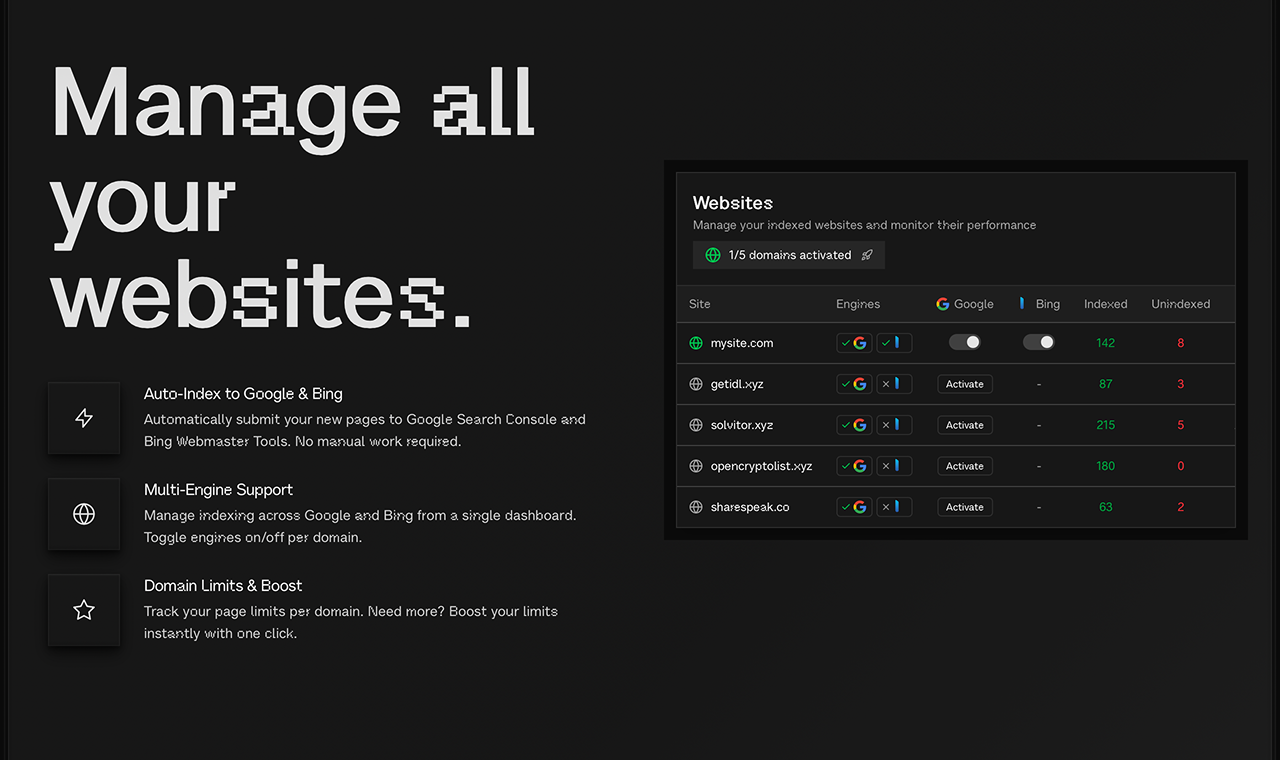Click the Site column header

pos(699,303)
